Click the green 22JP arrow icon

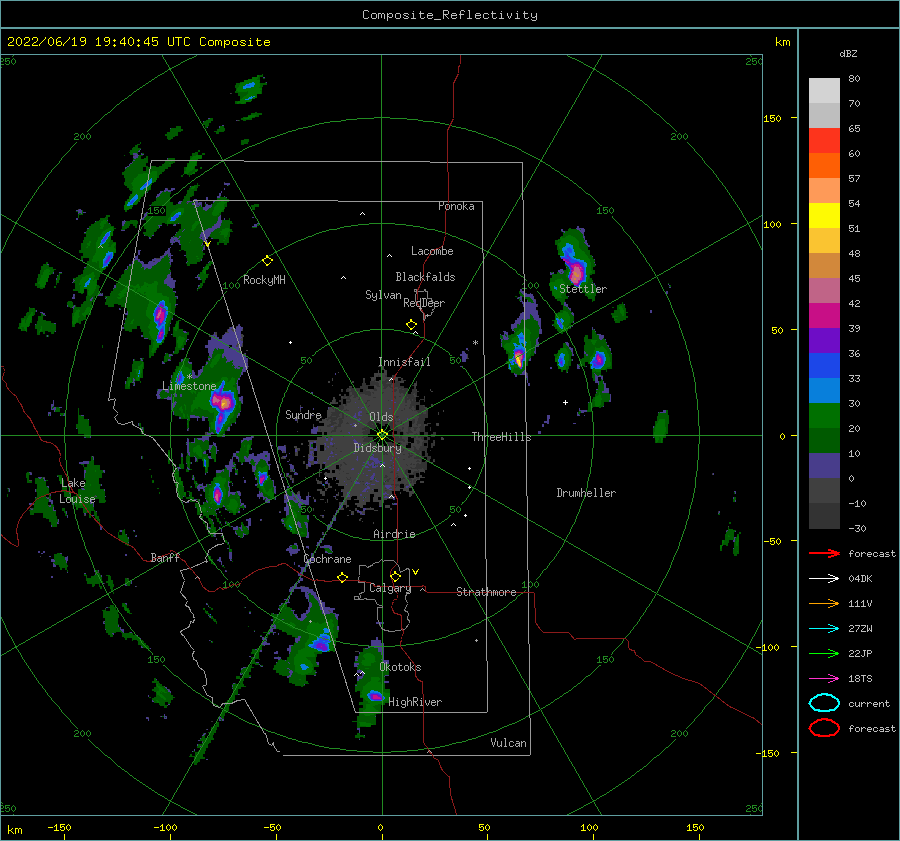tap(824, 653)
